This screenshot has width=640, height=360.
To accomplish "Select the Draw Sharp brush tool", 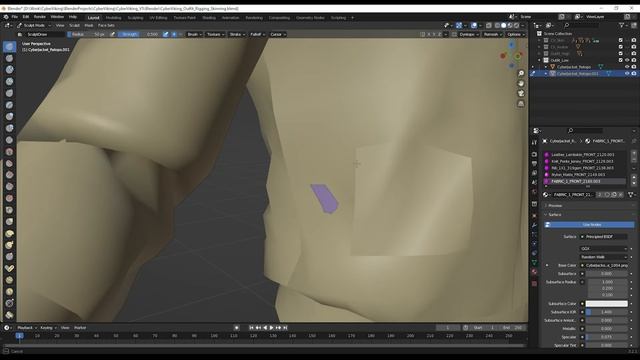I will 9,58.
